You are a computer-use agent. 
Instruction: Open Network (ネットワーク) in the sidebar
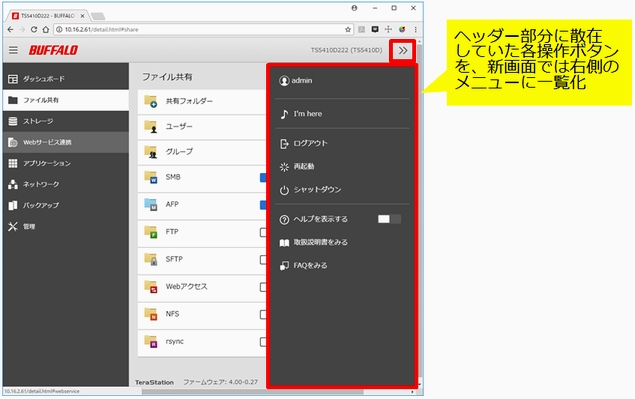[66, 184]
